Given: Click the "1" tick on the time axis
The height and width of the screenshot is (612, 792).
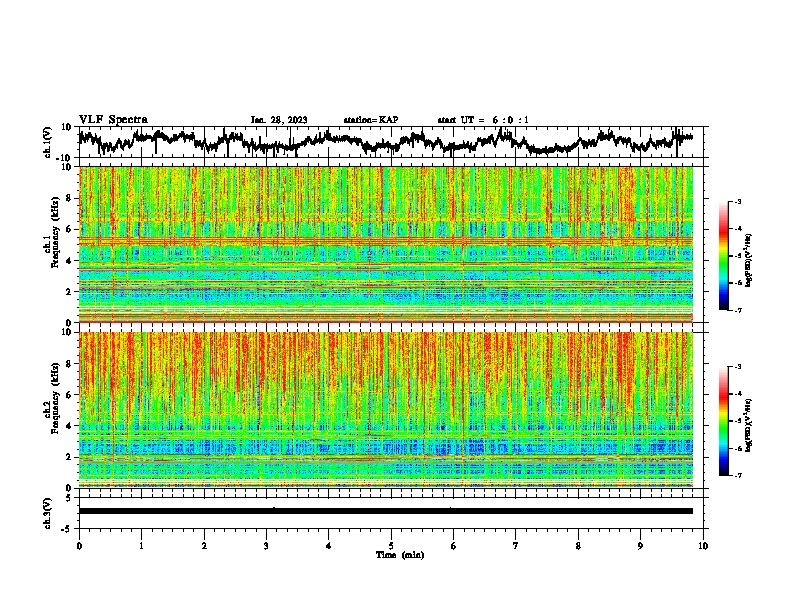Looking at the screenshot, I should click(141, 546).
